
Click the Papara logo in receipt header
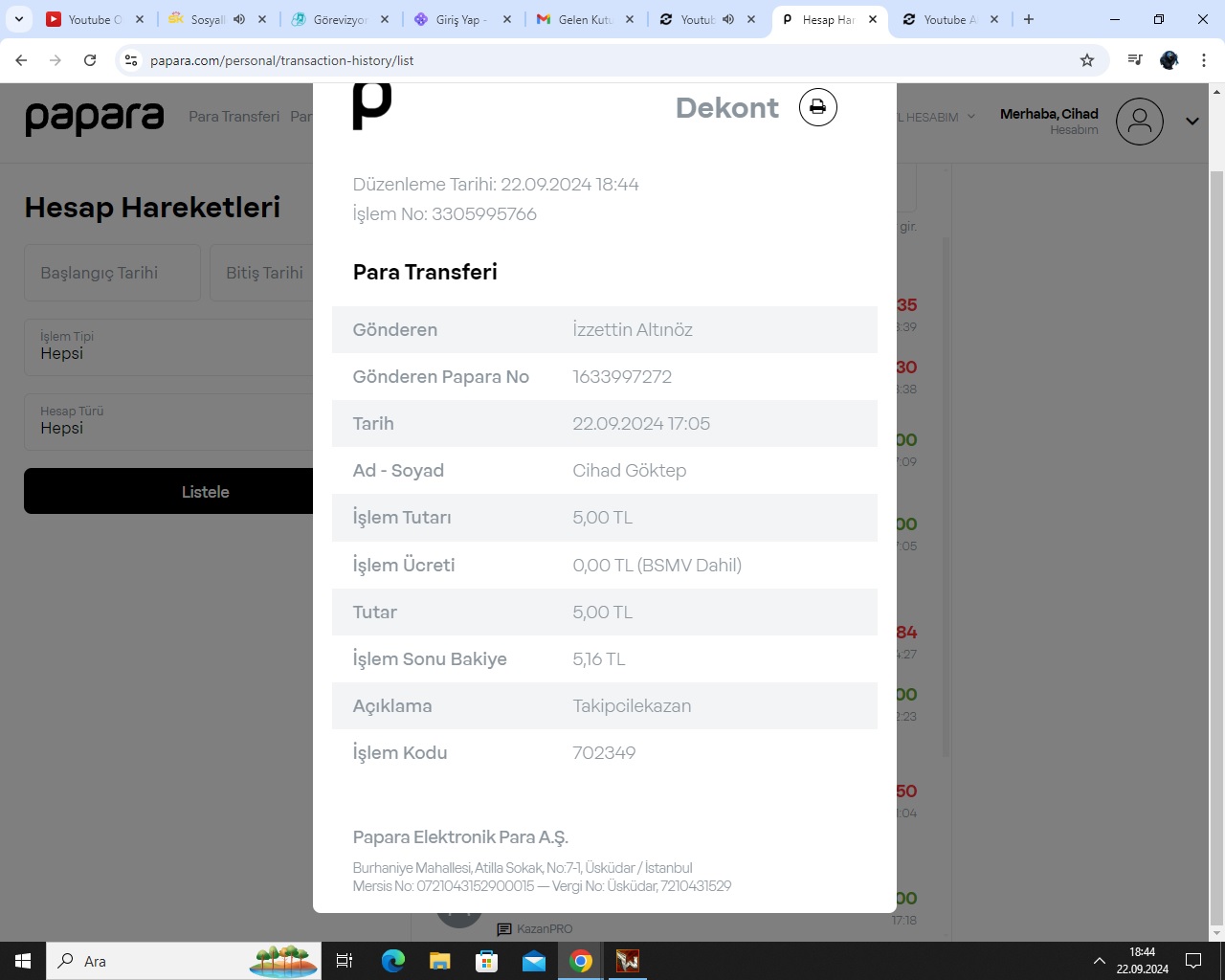tap(372, 106)
